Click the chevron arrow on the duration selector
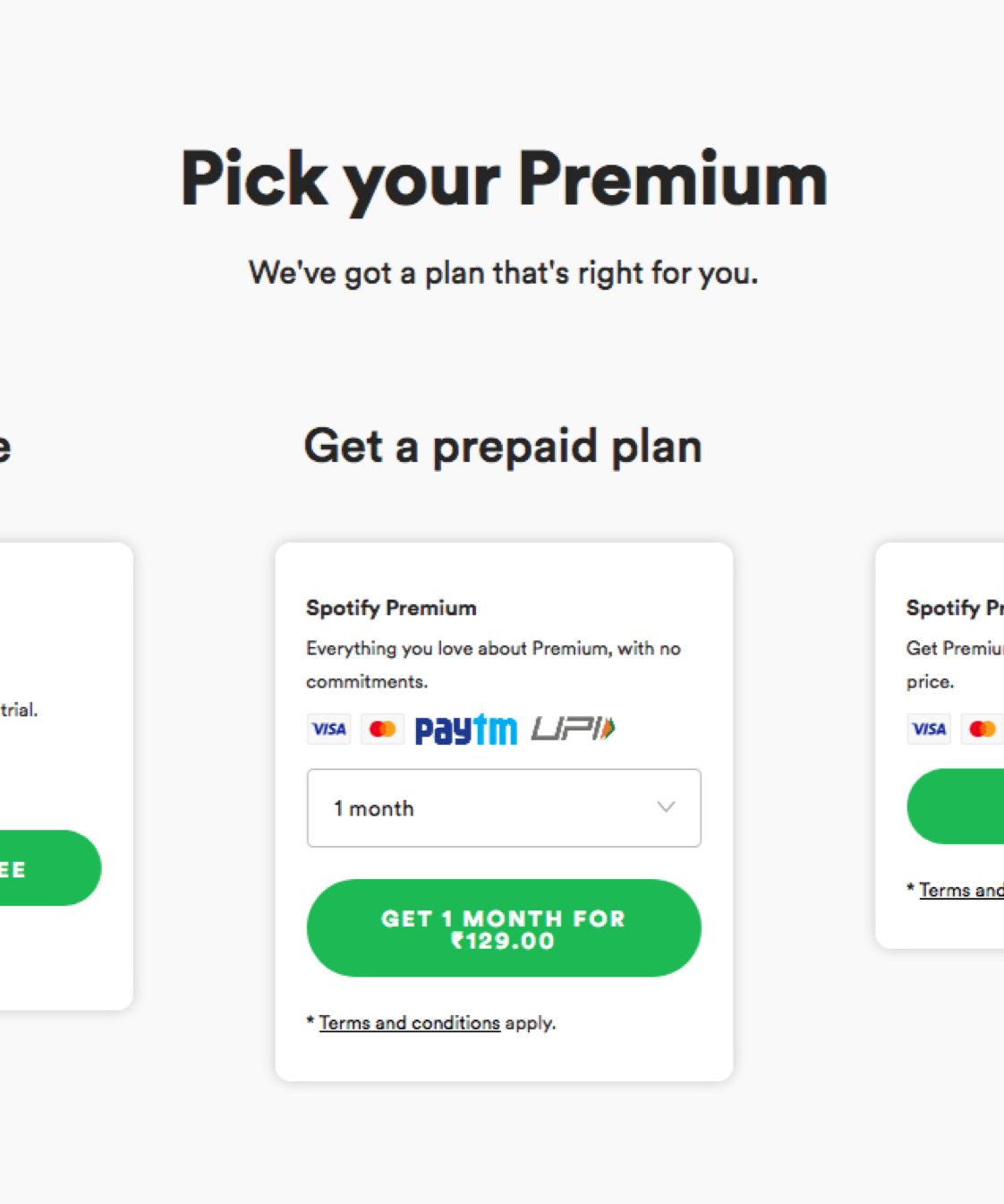Viewport: 1004px width, 1204px height. [666, 807]
